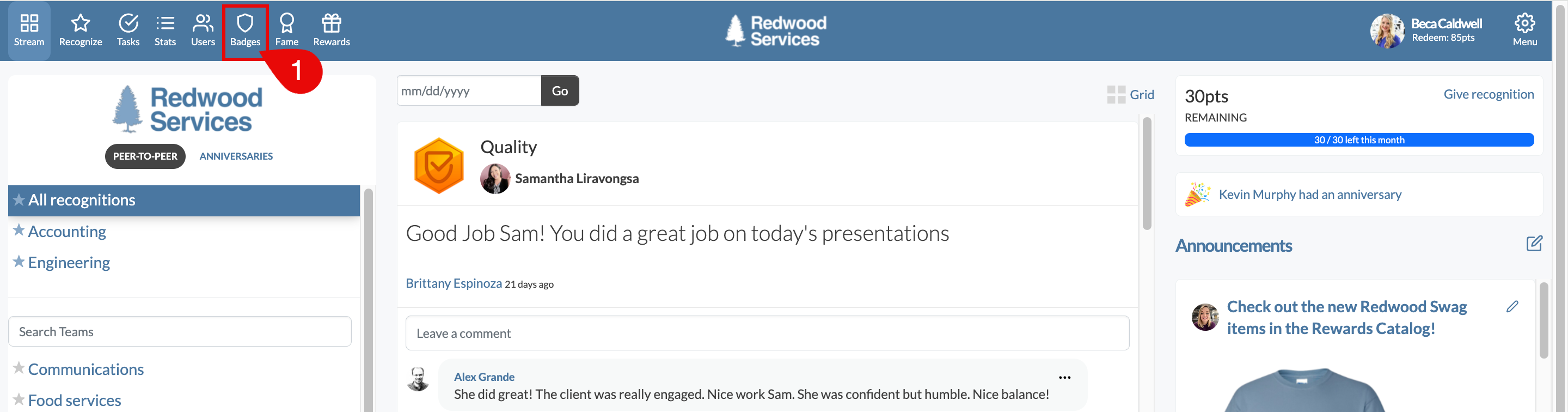Open the Recognize star icon
This screenshot has height=412, width=1568.
[81, 24]
